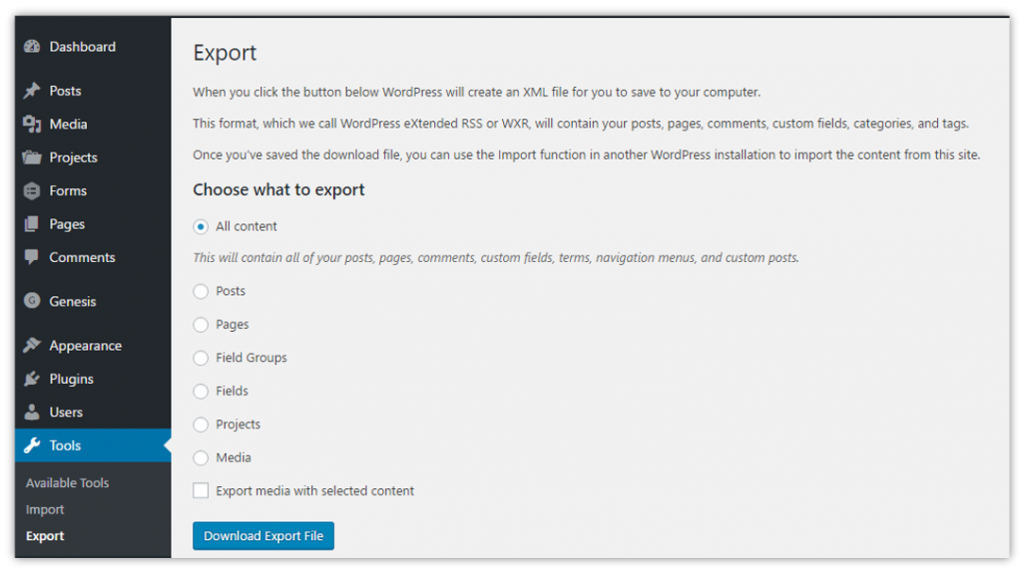The height and width of the screenshot is (575, 1024).
Task: Click the Genesis logo icon
Action: coord(31,301)
